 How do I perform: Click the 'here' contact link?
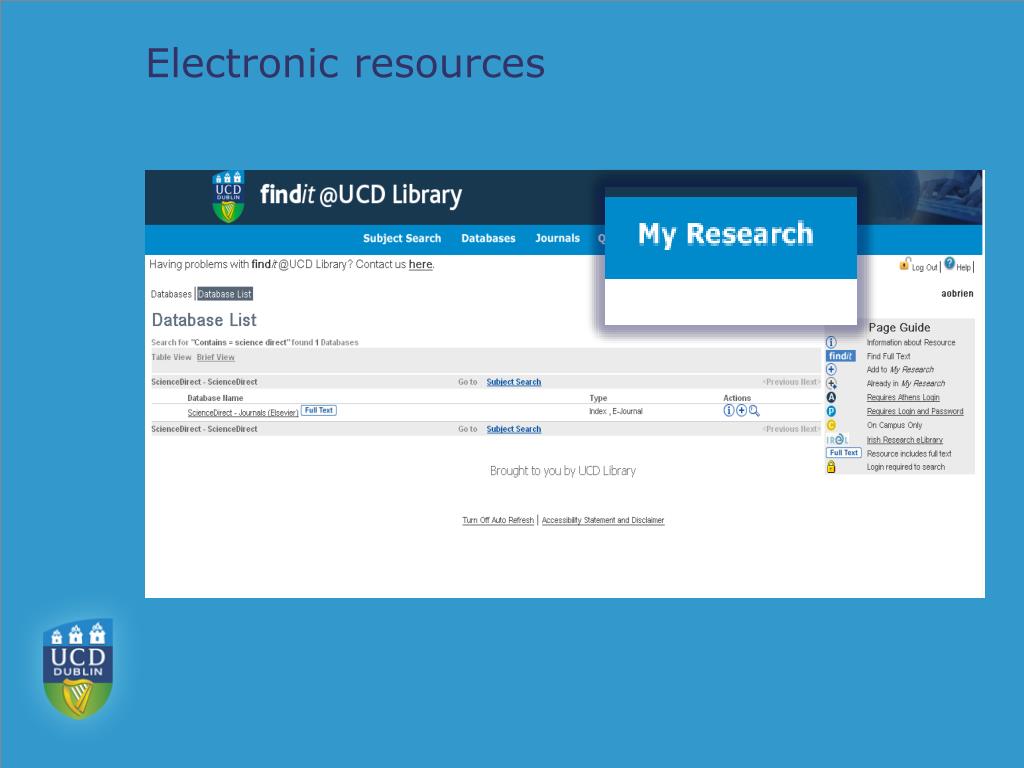(420, 264)
